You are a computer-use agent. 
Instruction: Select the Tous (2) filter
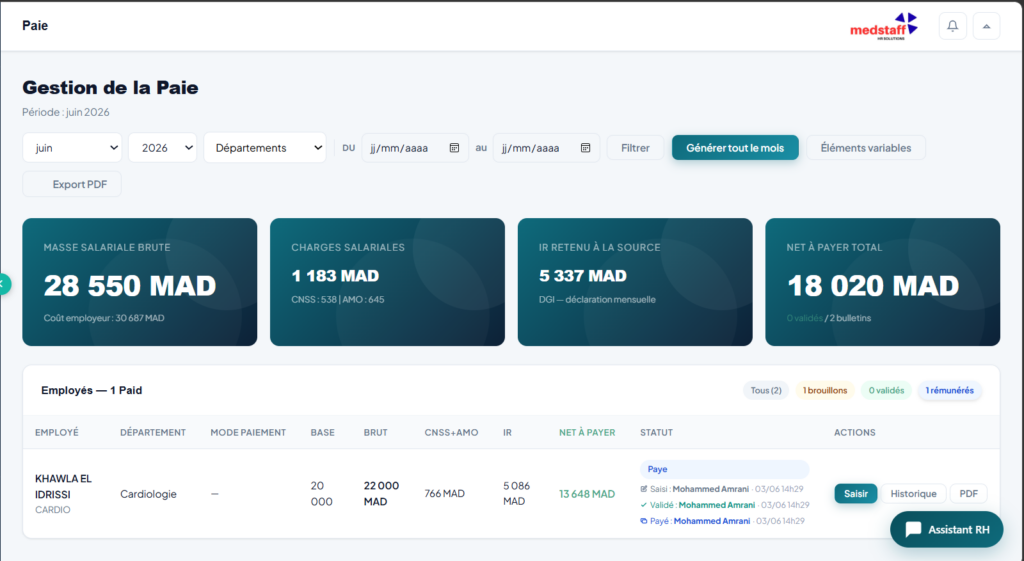(x=765, y=391)
